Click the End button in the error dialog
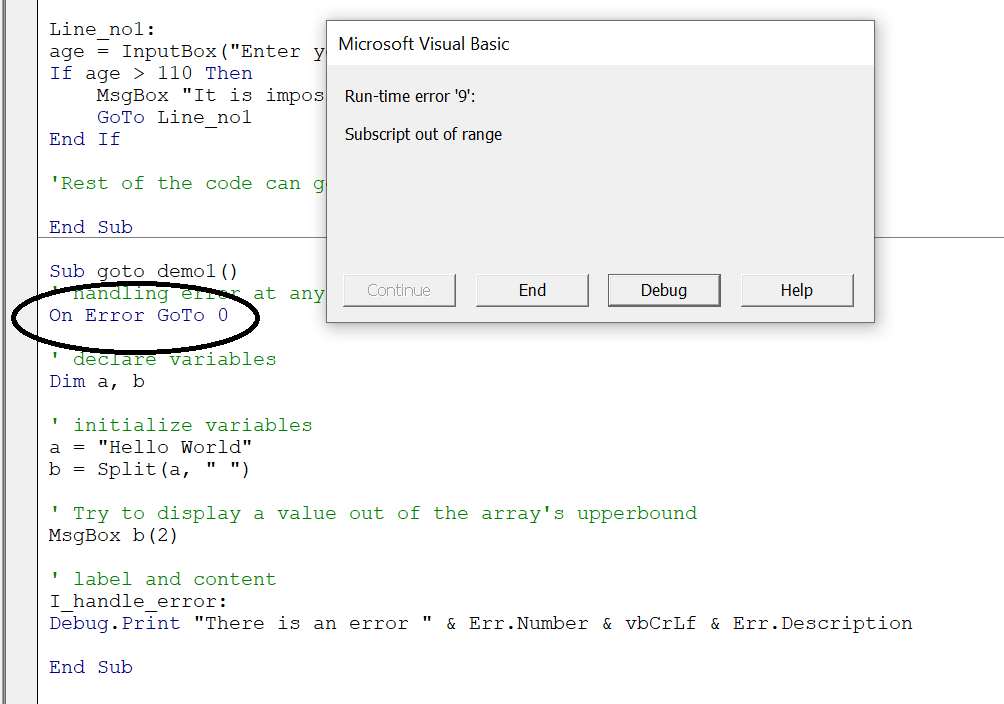The height and width of the screenshot is (704, 1004). point(532,290)
